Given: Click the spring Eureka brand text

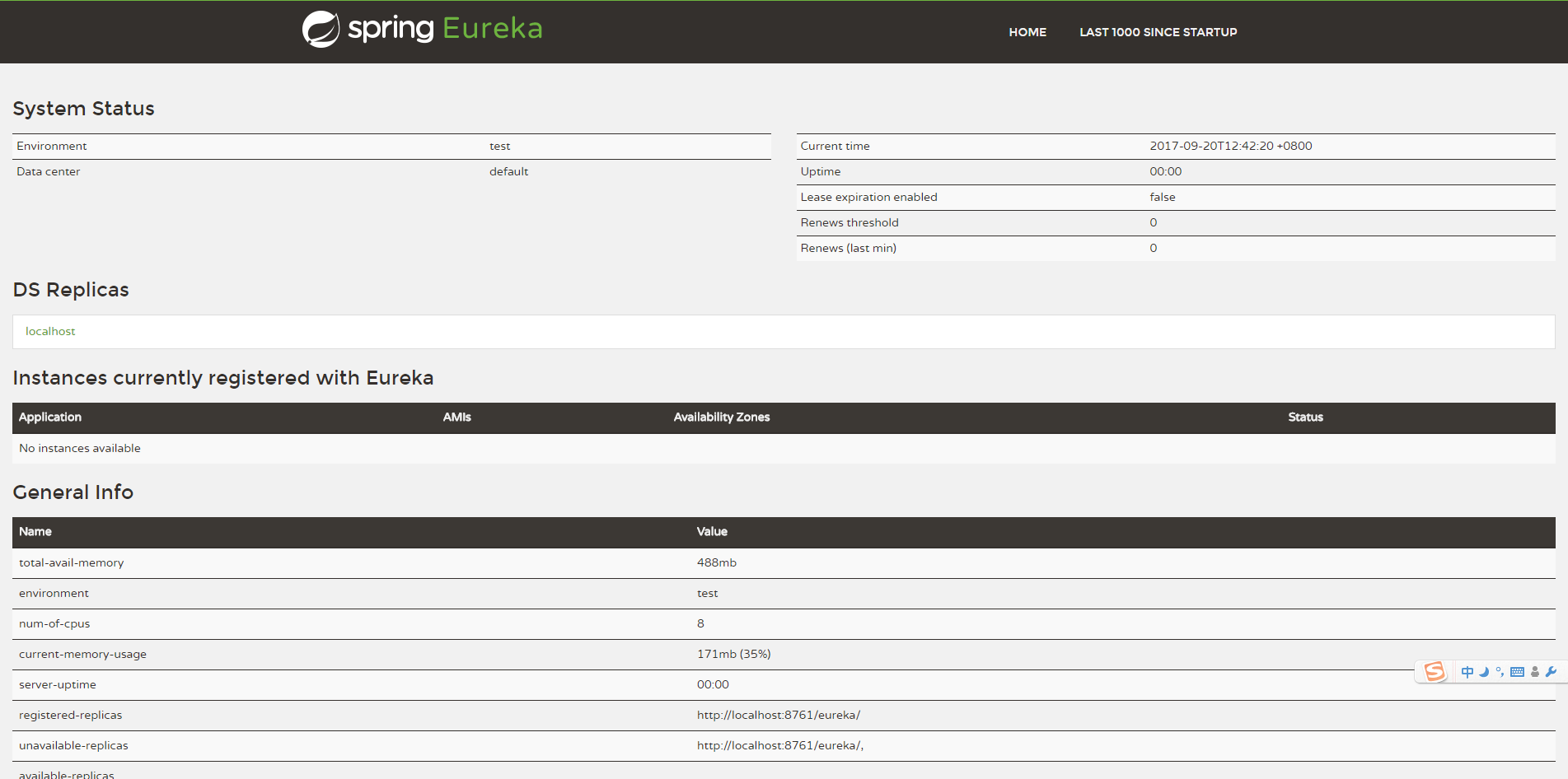Looking at the screenshot, I should coord(445,29).
